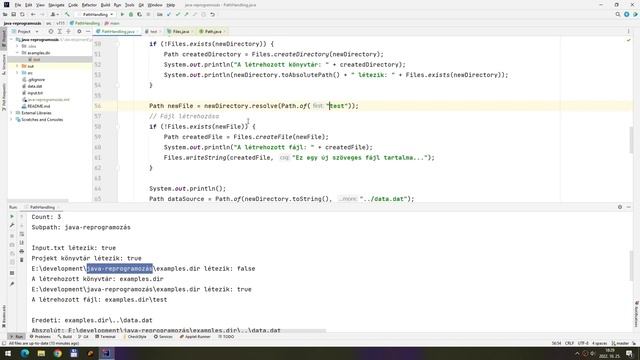Open Chrome from the Windows taskbar
This screenshot has width=640, height=360.
[x=58, y=353]
